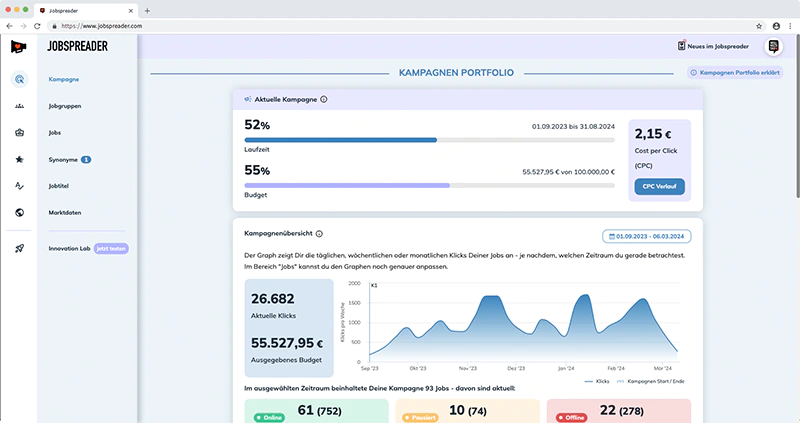Toggle the Klicks legend entry in chart
Screen dimensions: 800x423
597,381
